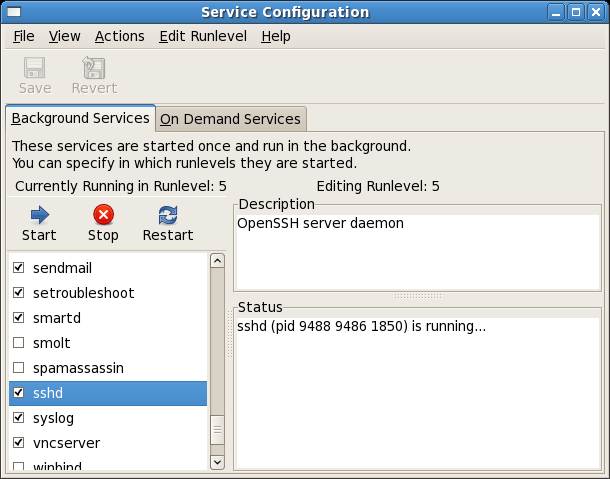Click the sshd is running status text
The height and width of the screenshot is (479, 610).
(361, 326)
